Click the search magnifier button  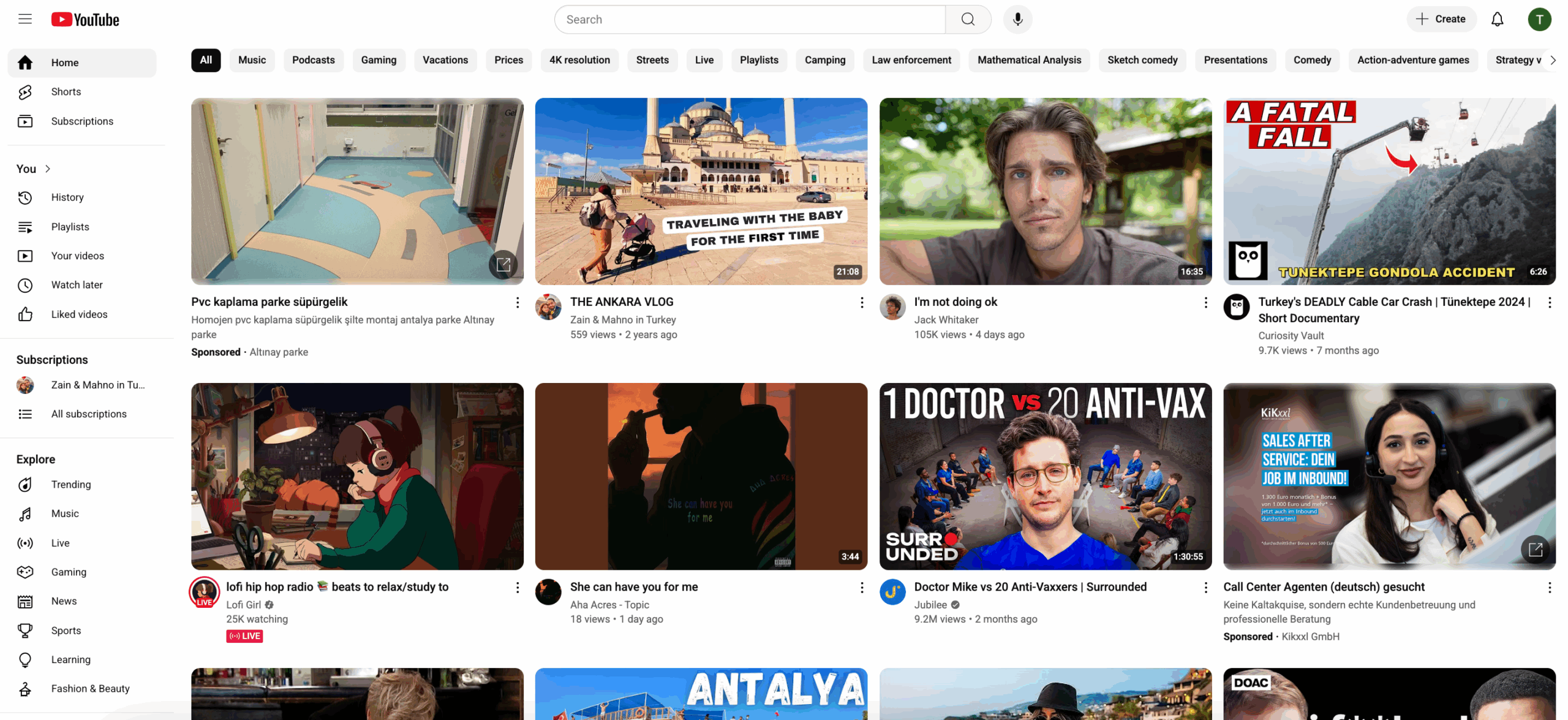click(968, 20)
